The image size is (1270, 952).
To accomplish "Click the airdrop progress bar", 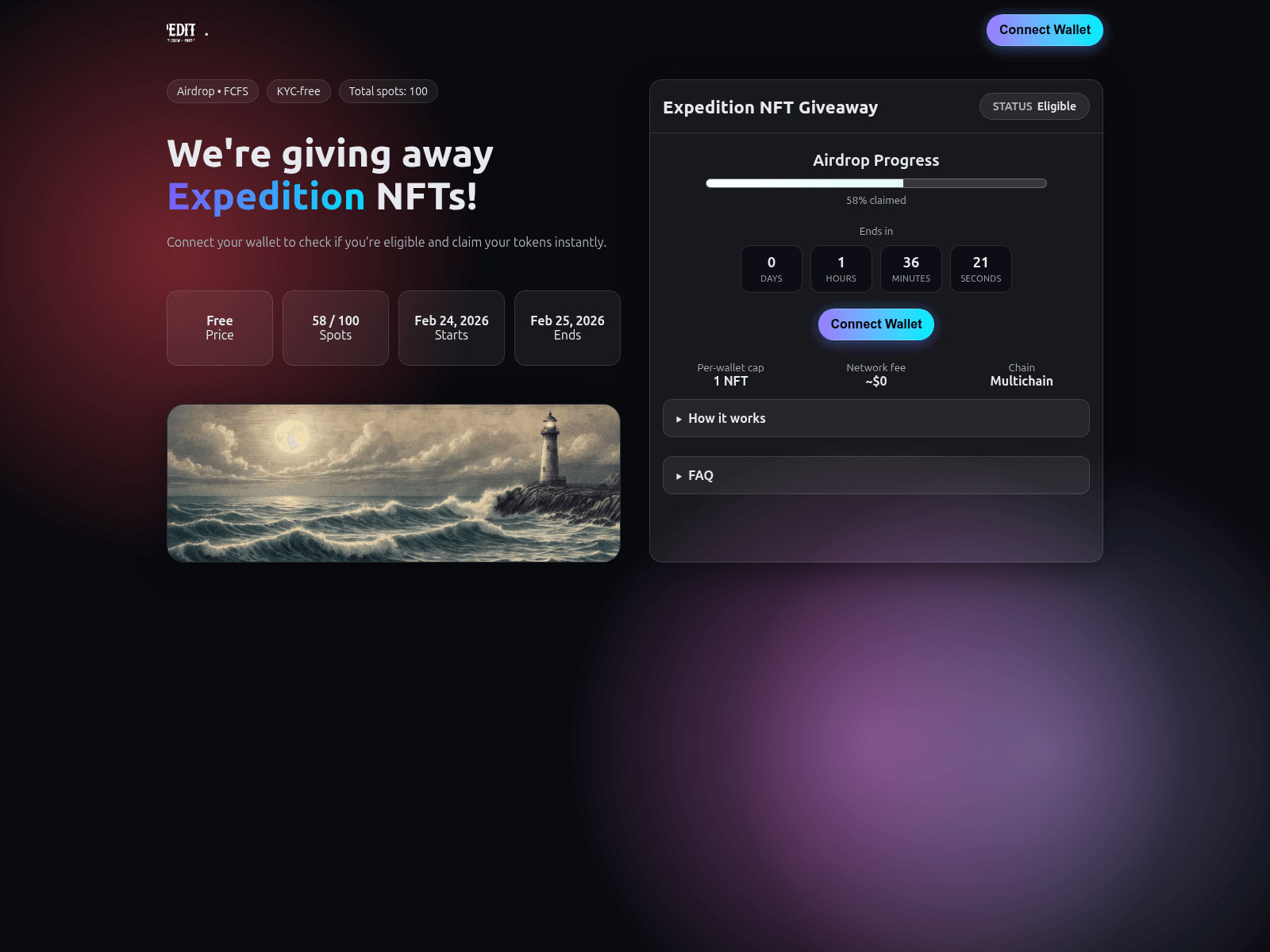I will click(876, 183).
